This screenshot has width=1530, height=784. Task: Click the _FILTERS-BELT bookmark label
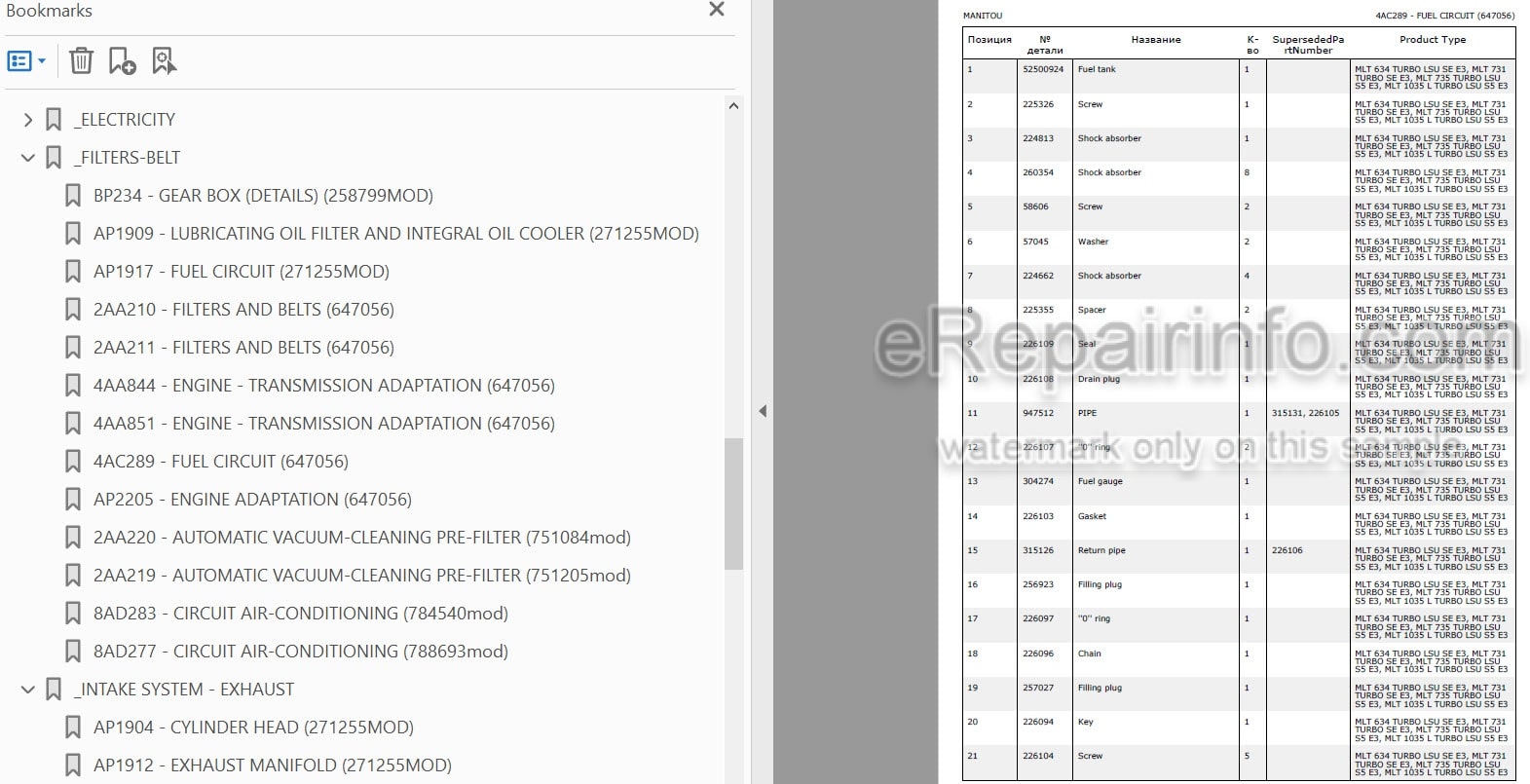point(128,158)
